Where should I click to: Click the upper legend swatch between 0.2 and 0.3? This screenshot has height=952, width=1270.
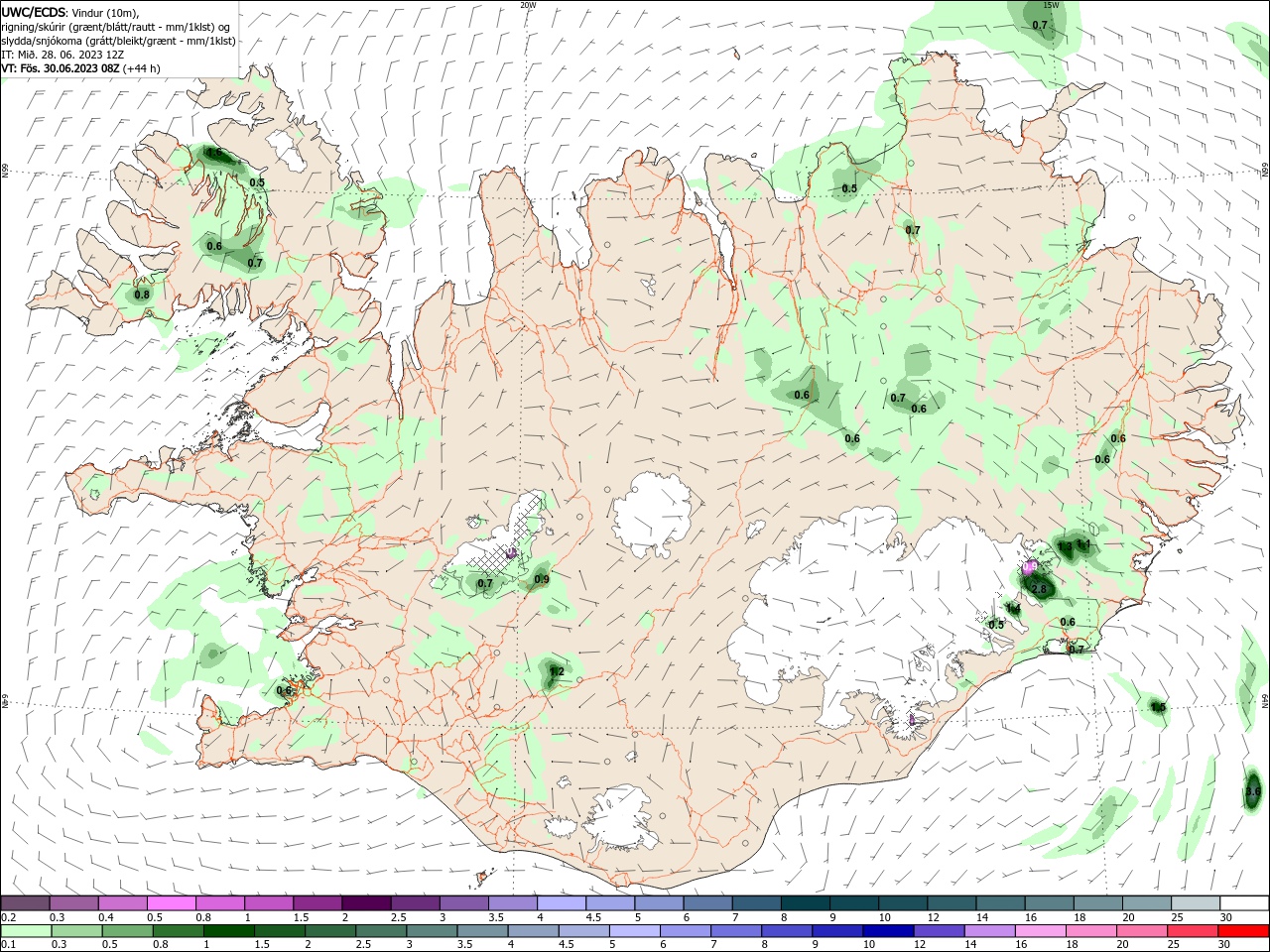(x=25, y=903)
